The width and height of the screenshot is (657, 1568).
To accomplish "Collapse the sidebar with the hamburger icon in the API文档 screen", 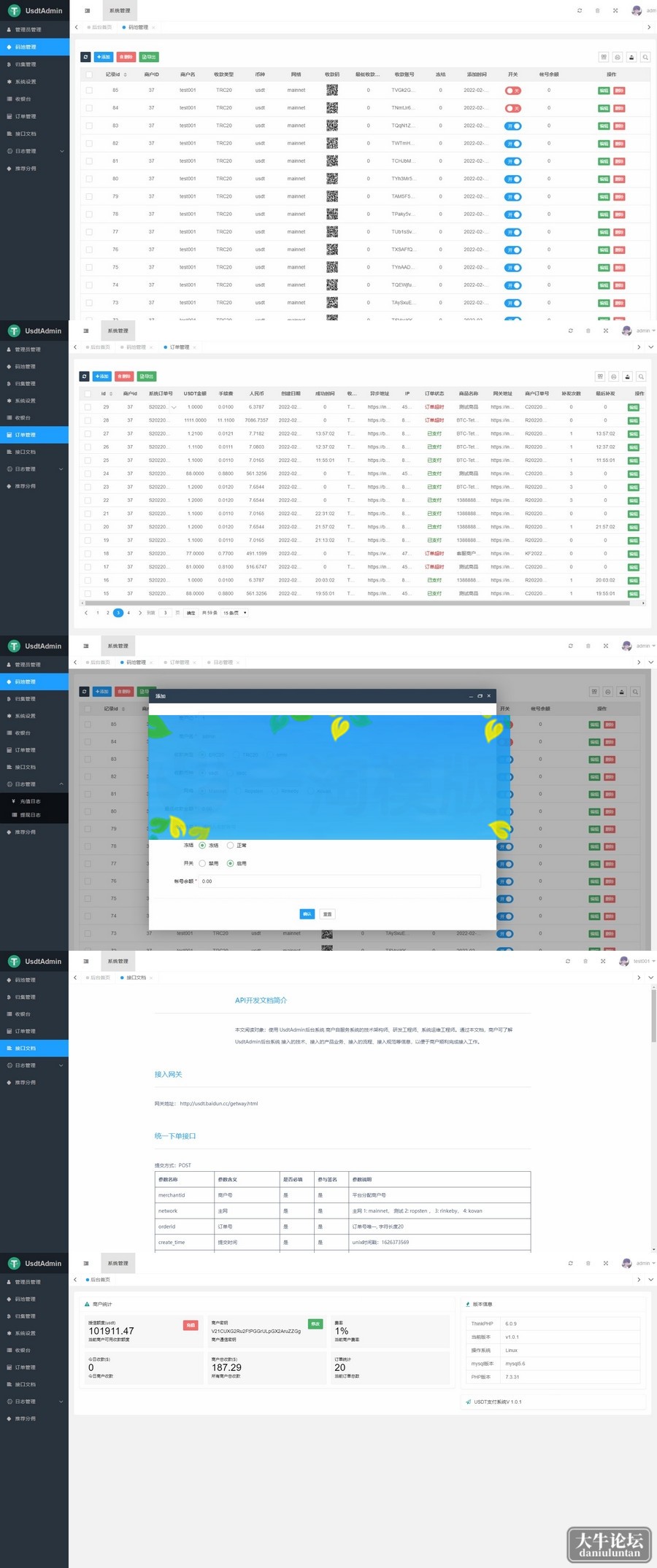I will [x=86, y=961].
